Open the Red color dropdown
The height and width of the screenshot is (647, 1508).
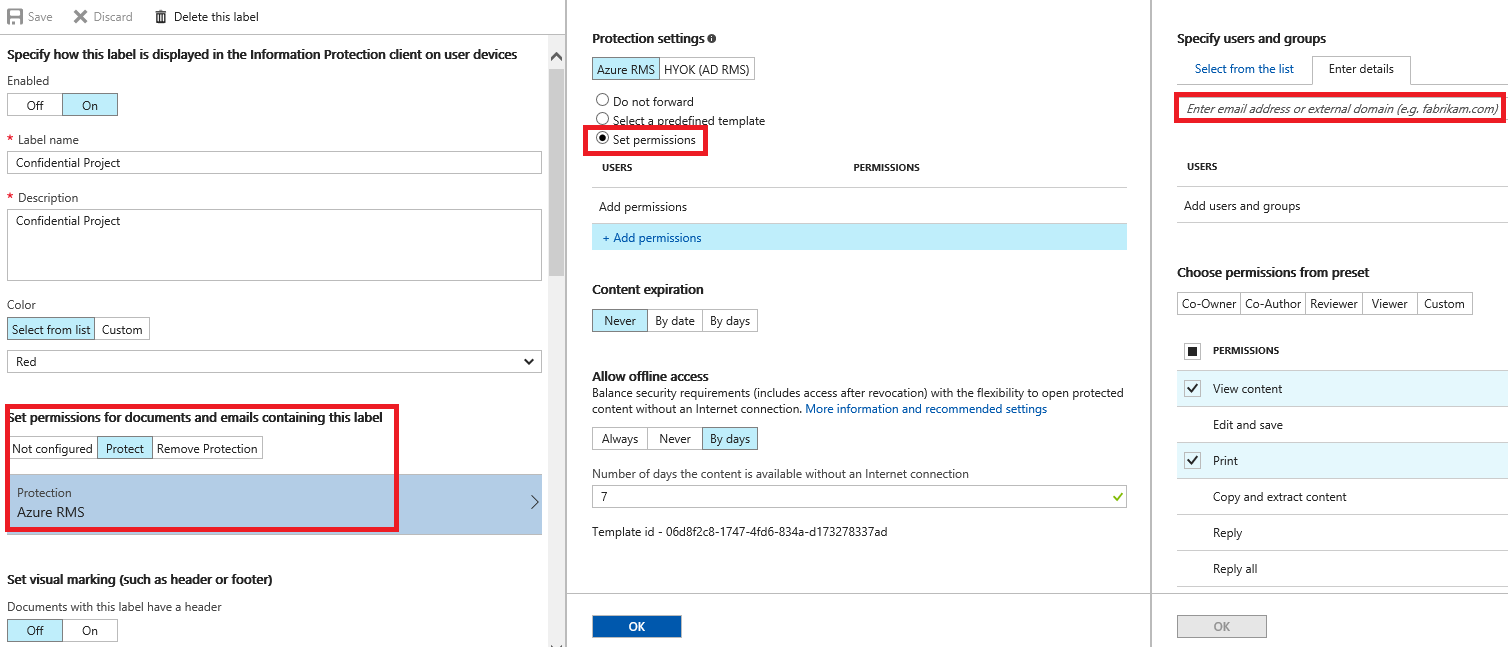274,361
